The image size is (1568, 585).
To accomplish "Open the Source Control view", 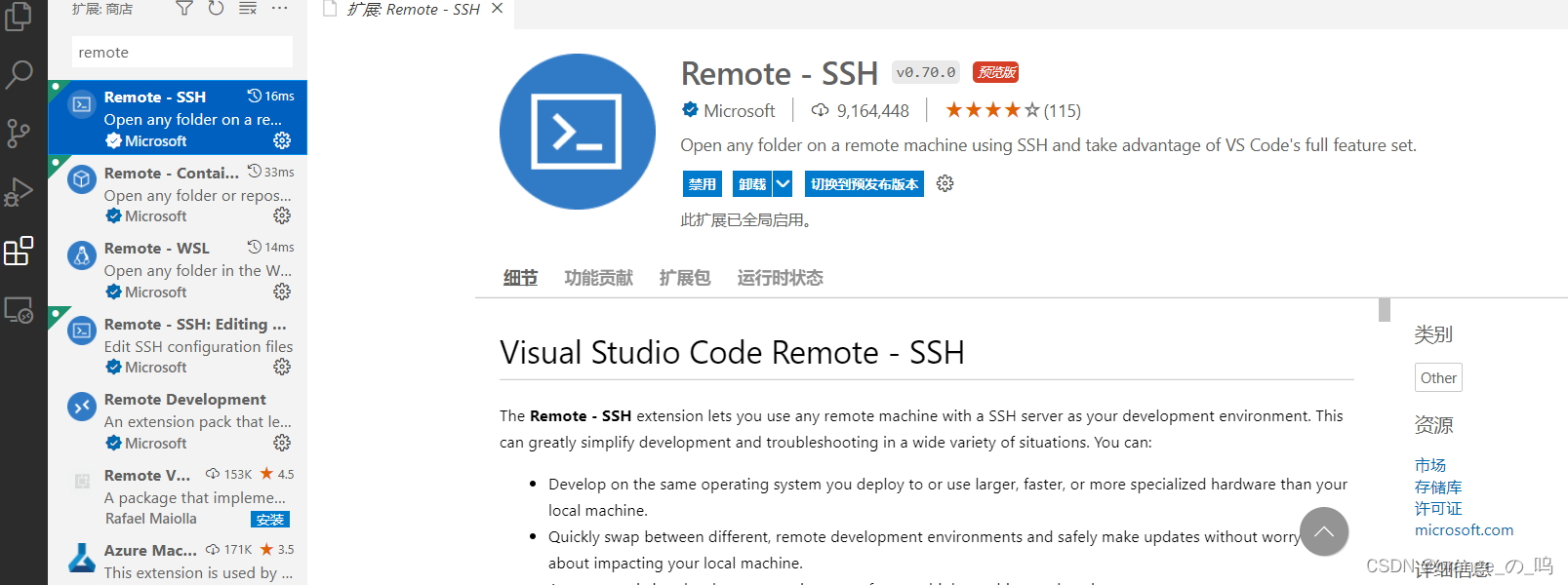I will coord(19,134).
